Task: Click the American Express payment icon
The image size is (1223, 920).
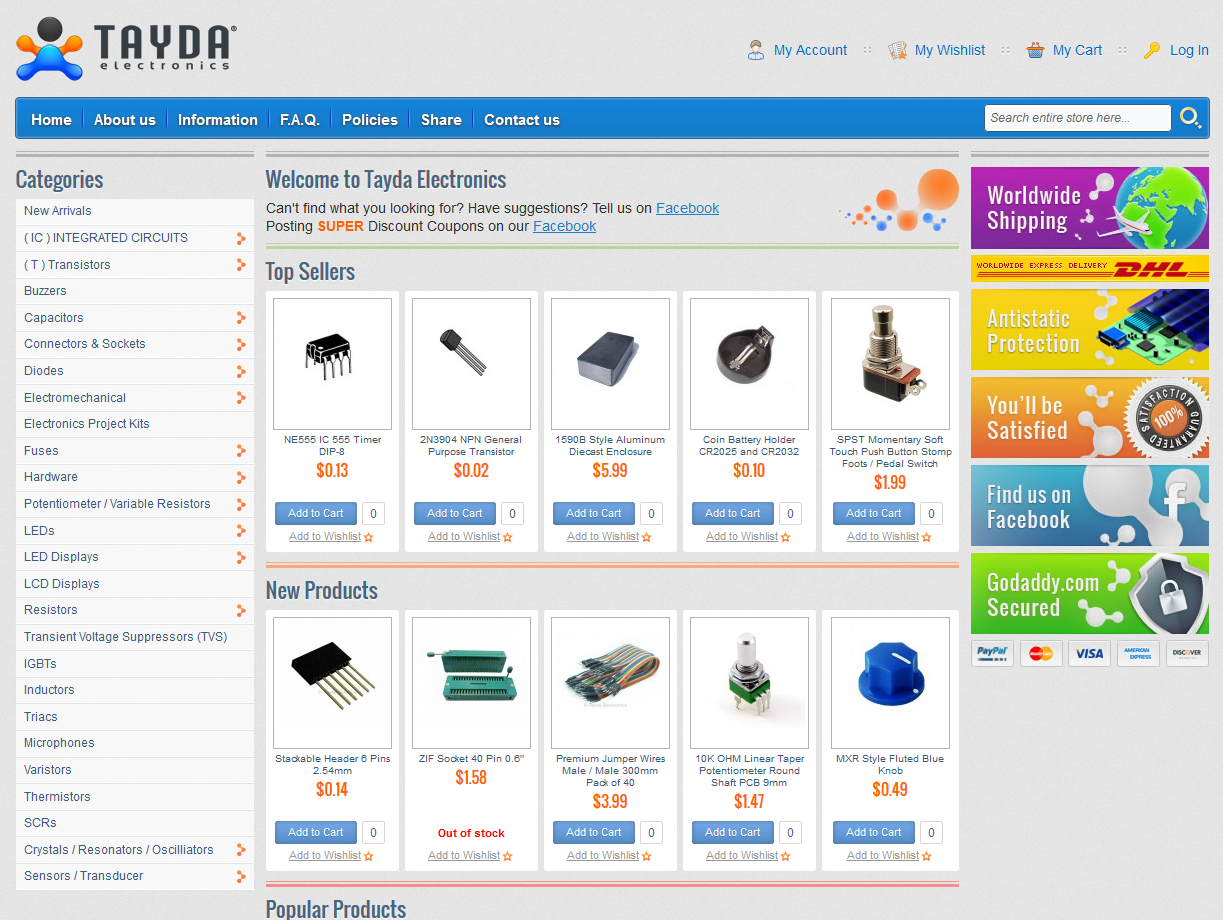Action: pyautogui.click(x=1138, y=654)
